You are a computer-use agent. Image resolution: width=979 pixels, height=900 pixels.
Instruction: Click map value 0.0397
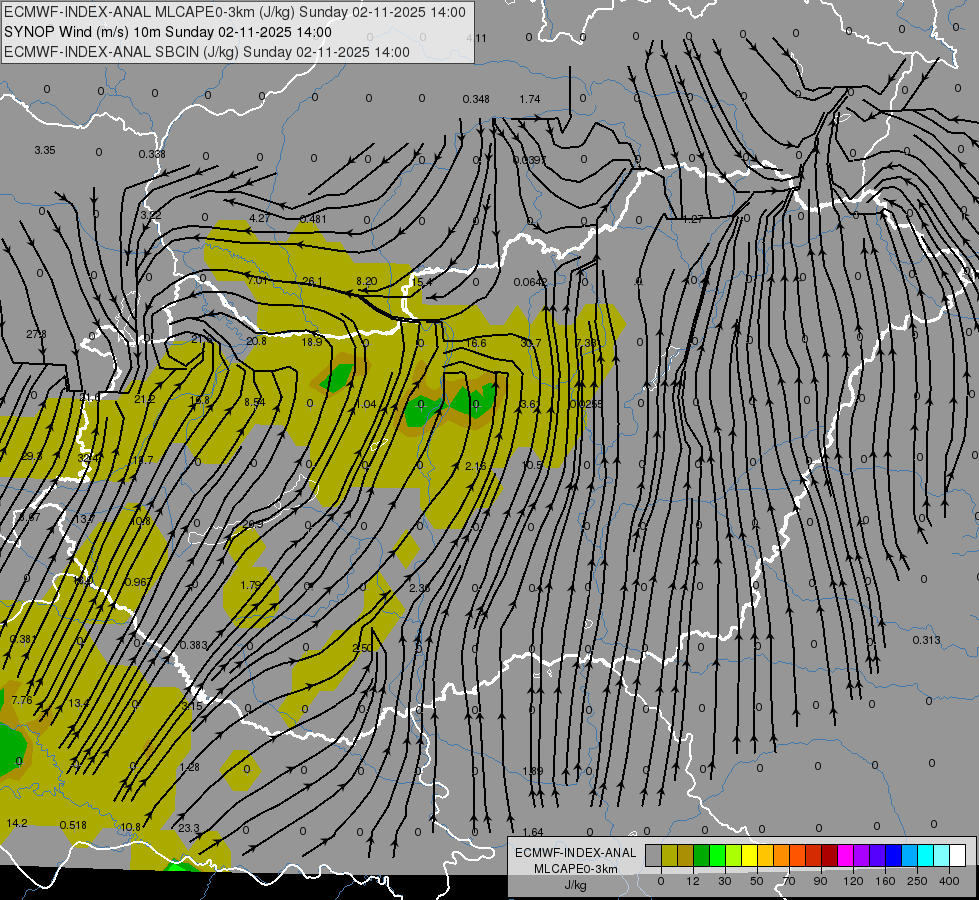[x=529, y=161]
